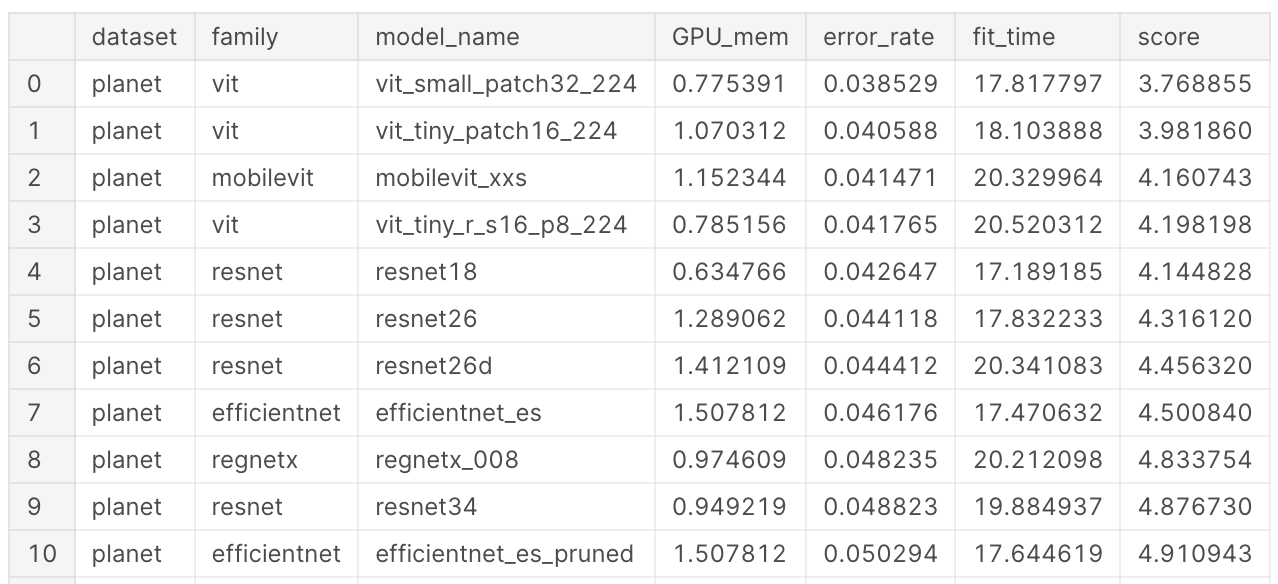Click the GPU_mem value 0.634766

coord(729,272)
